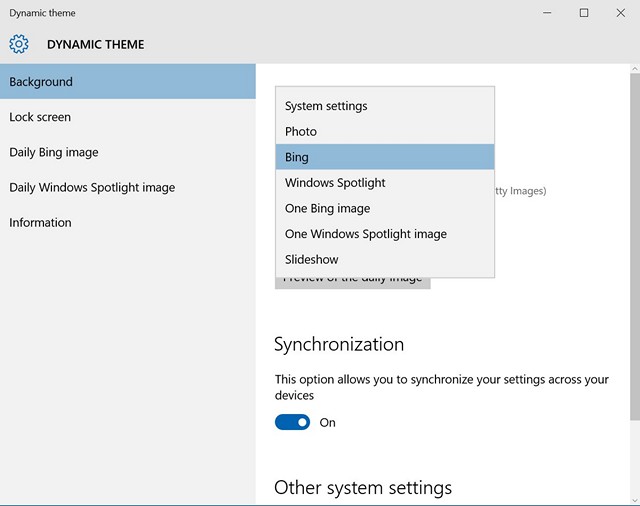The image size is (640, 506).
Task: Go to Daily Bing image
Action: click(x=128, y=152)
